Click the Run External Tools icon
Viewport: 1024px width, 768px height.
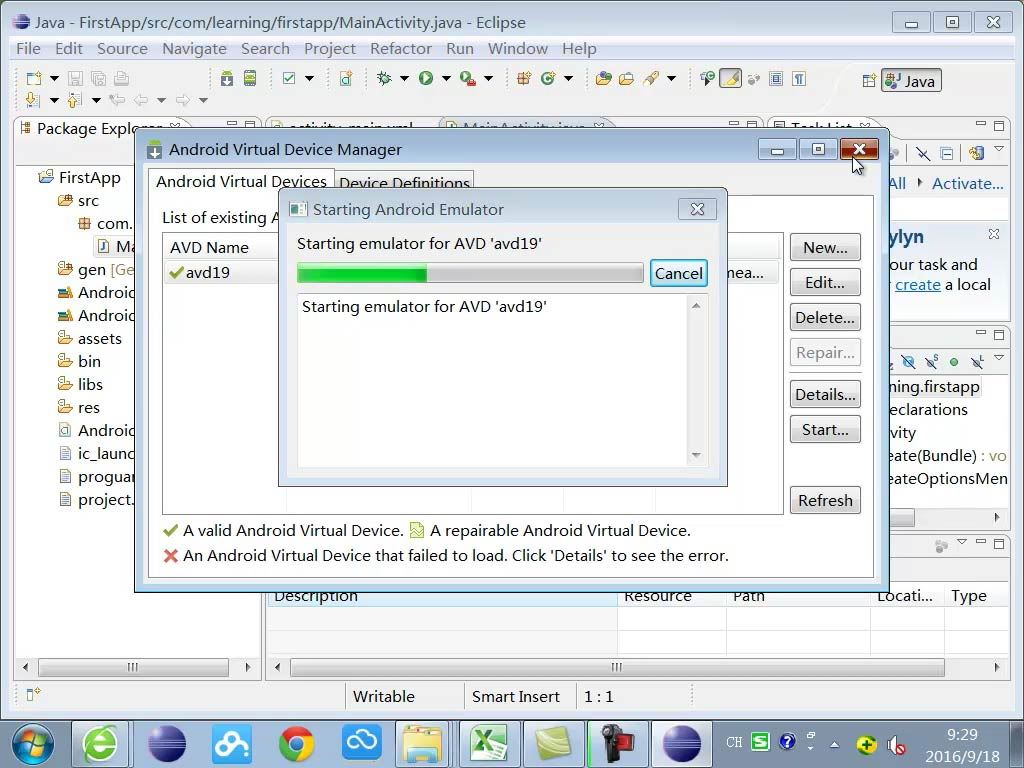(468, 78)
